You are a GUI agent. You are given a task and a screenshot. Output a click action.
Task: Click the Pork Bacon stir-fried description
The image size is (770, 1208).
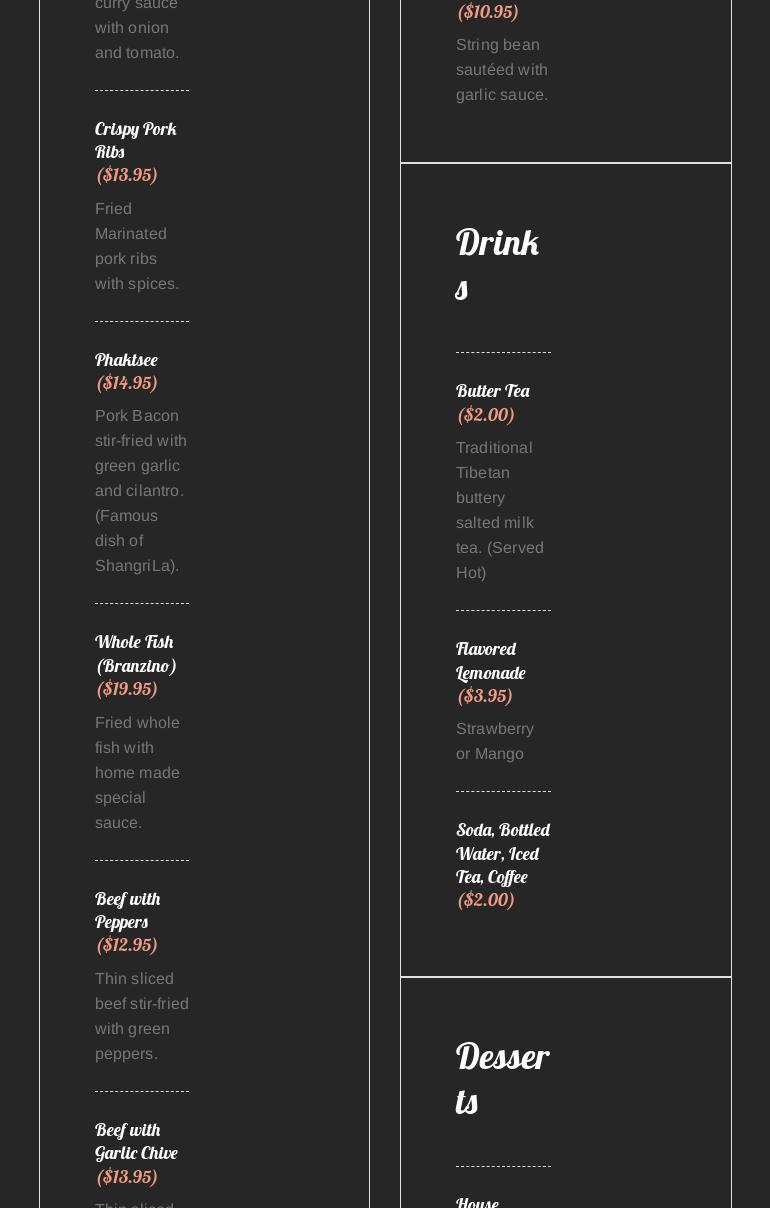pyautogui.click(x=140, y=490)
